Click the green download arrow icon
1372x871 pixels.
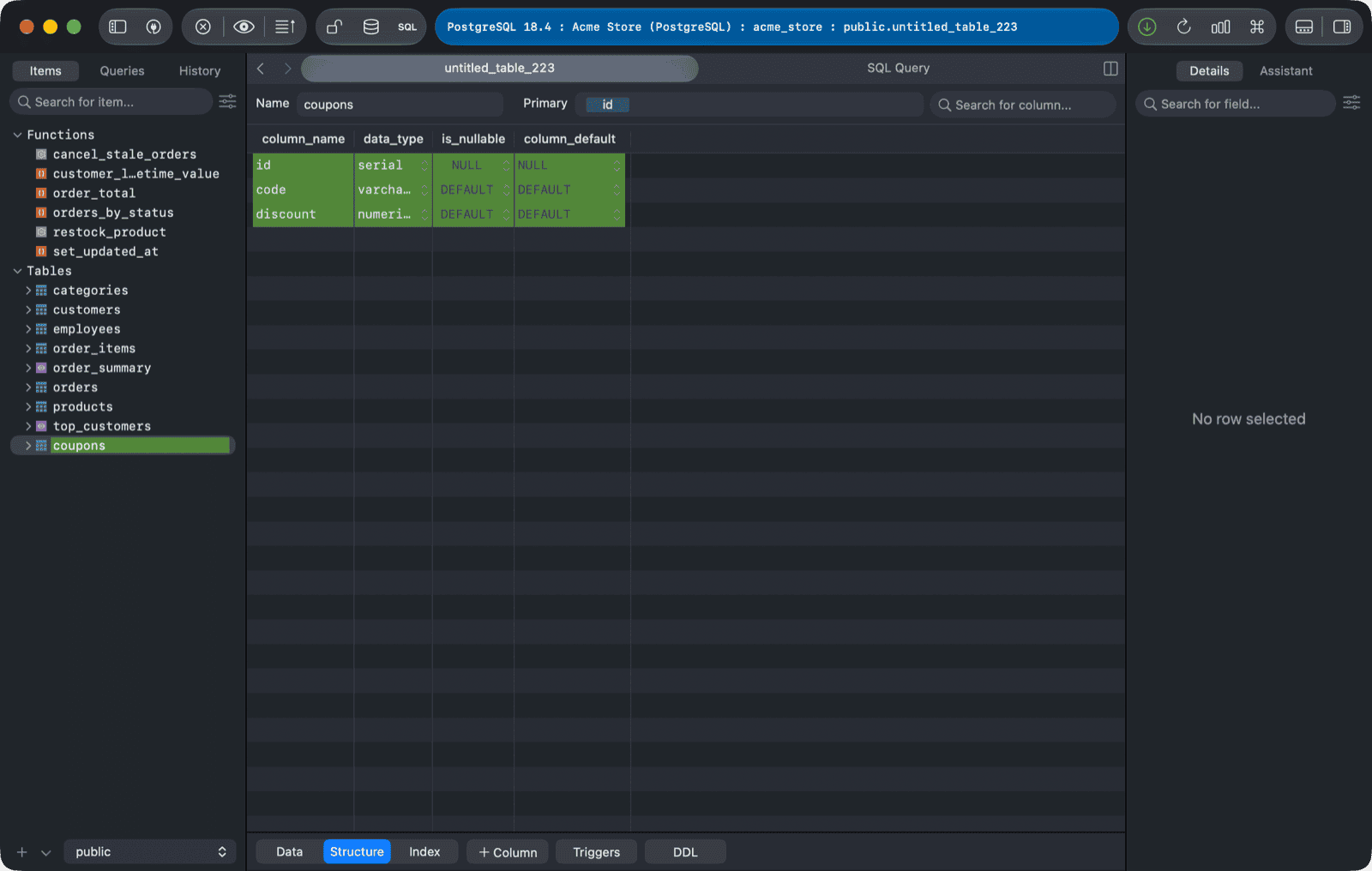point(1147,27)
